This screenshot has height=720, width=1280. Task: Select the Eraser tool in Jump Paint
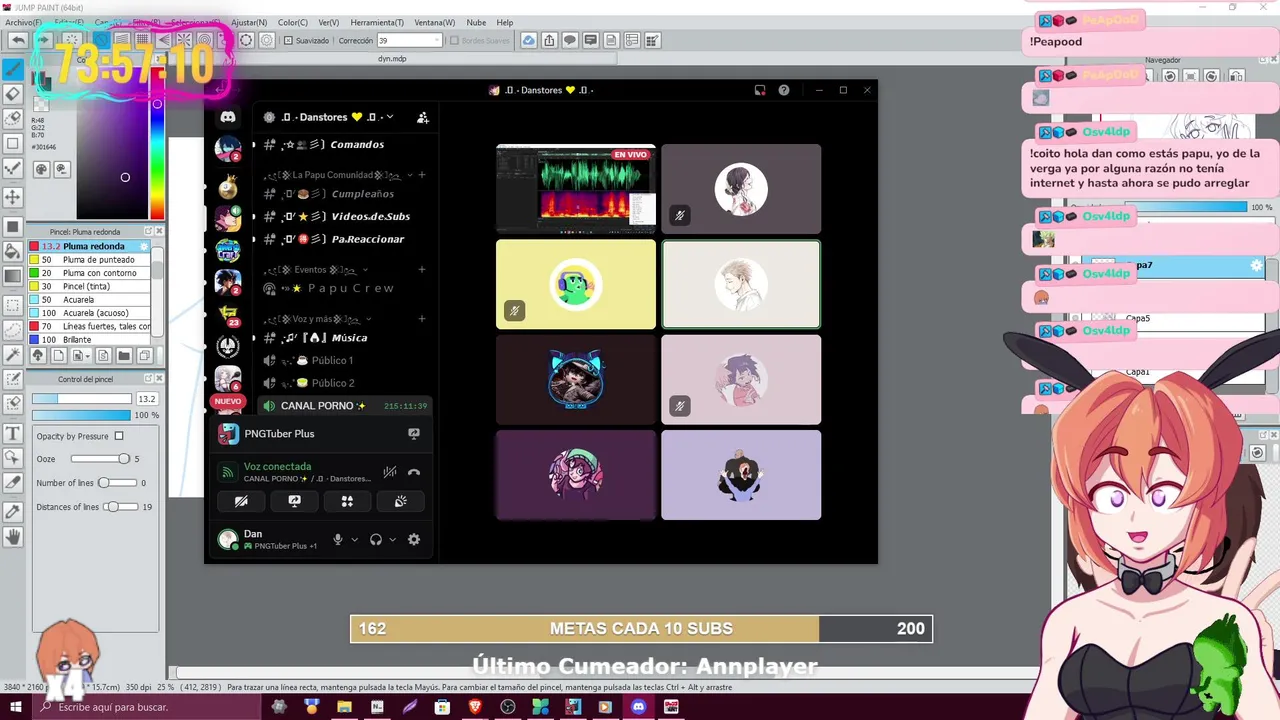(13, 94)
